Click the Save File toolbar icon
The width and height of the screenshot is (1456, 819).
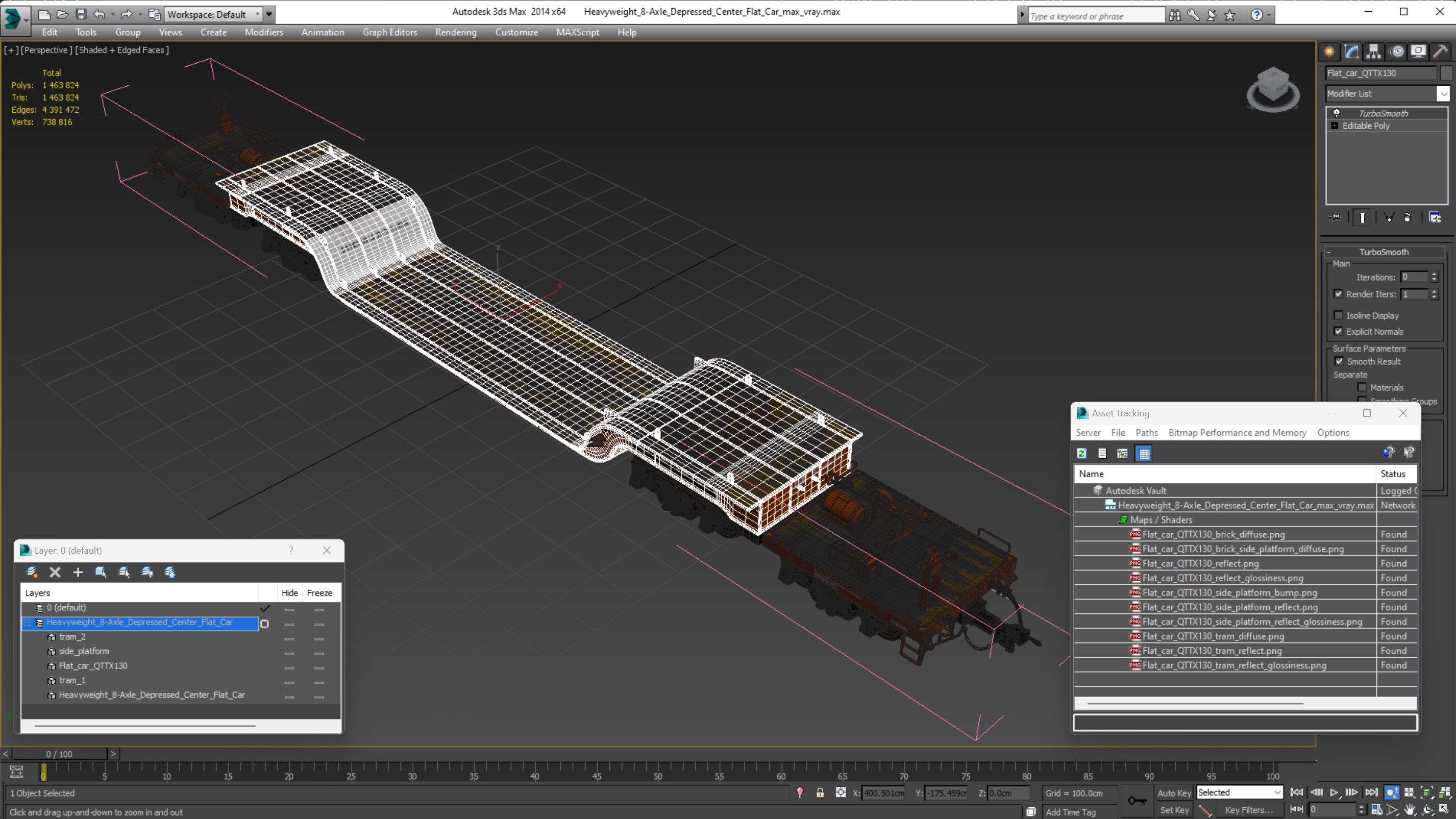coord(81,14)
